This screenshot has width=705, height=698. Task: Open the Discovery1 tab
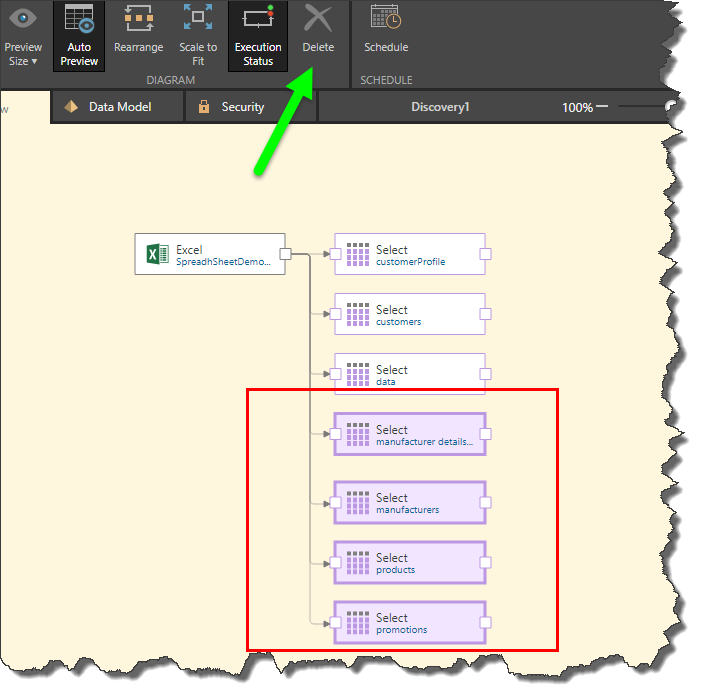440,107
